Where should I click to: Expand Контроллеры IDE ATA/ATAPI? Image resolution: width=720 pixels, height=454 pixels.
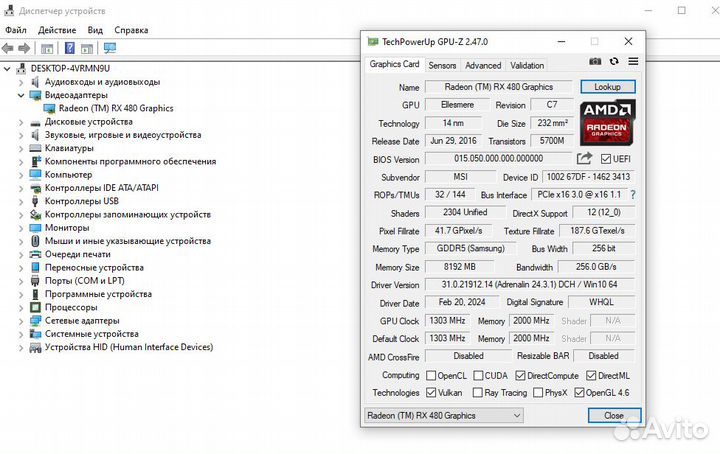click(21, 188)
